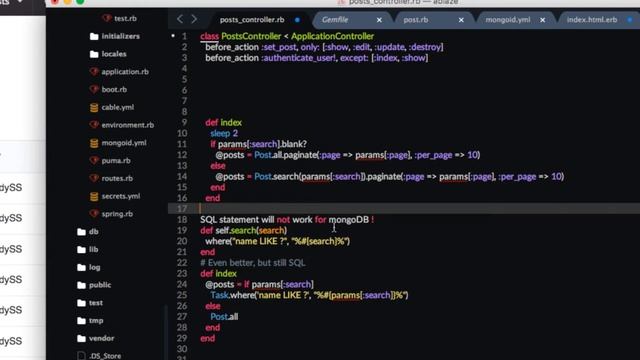Viewport: 640px width, 360px height.
Task: Close the mongoid.yml tab
Action: [x=542, y=20]
